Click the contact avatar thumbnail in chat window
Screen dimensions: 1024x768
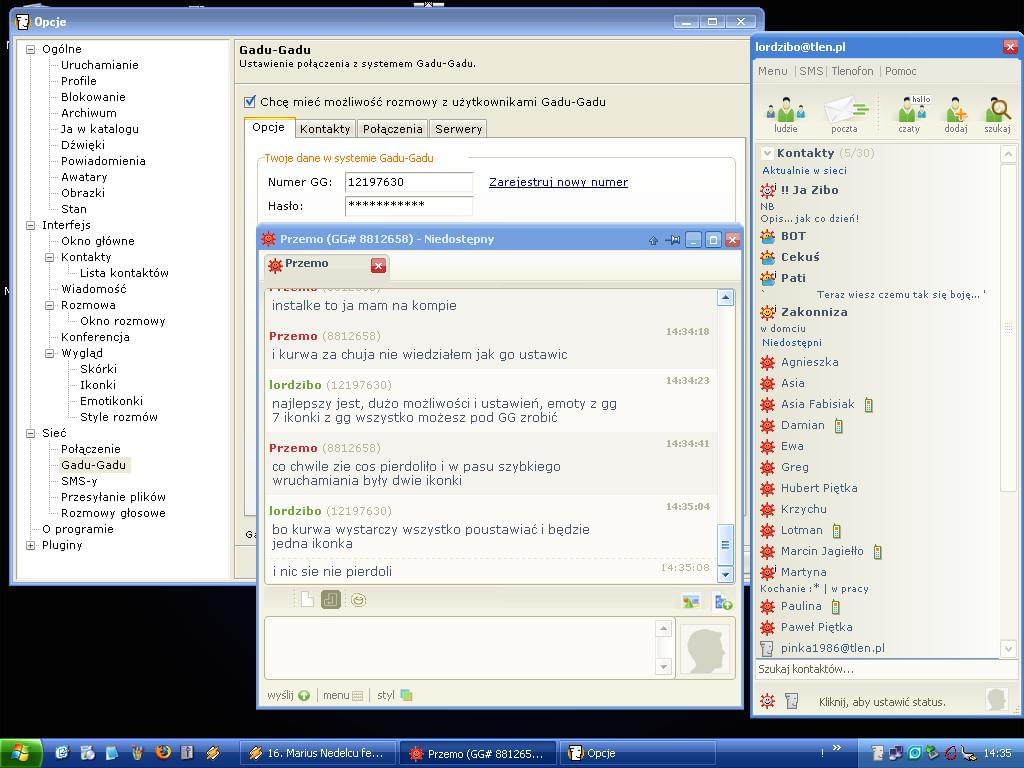pyautogui.click(x=705, y=648)
